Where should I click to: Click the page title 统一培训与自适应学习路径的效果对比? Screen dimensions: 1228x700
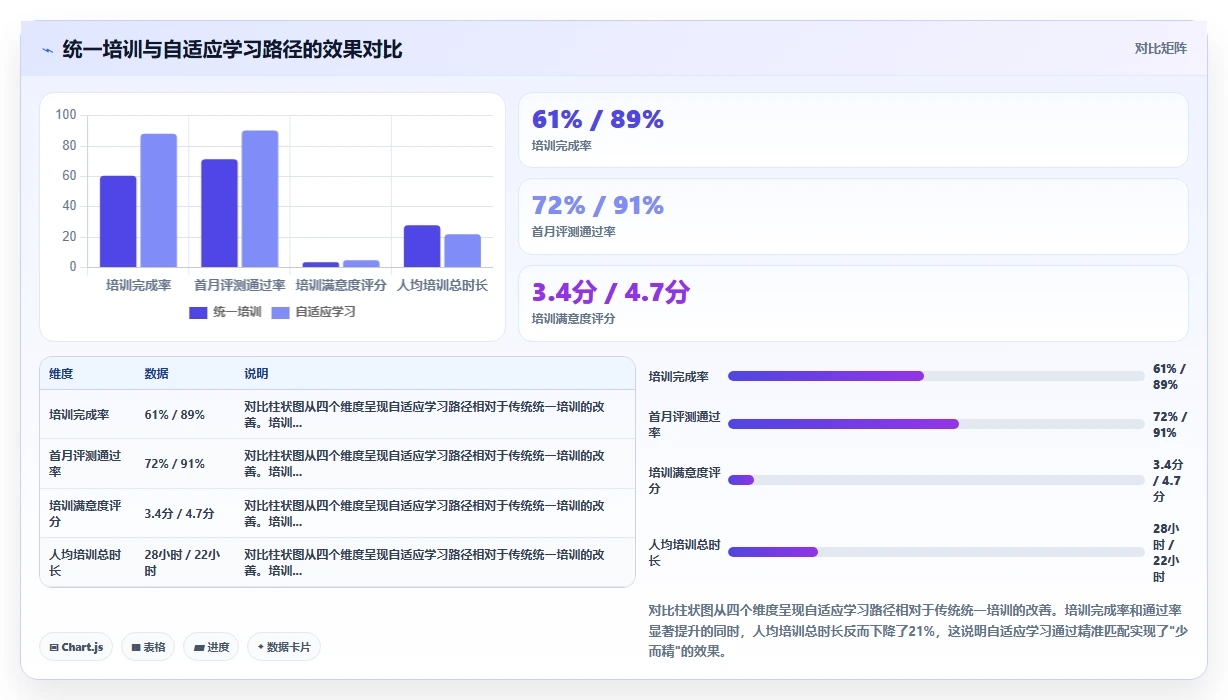coord(232,49)
